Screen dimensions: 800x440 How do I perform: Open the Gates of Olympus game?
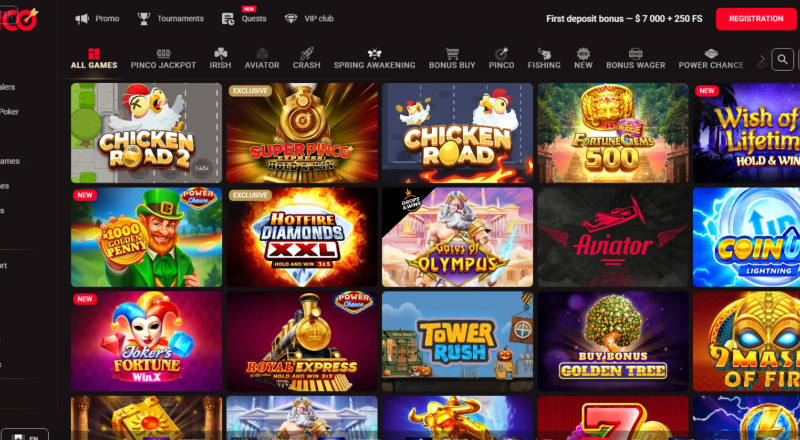tap(458, 237)
